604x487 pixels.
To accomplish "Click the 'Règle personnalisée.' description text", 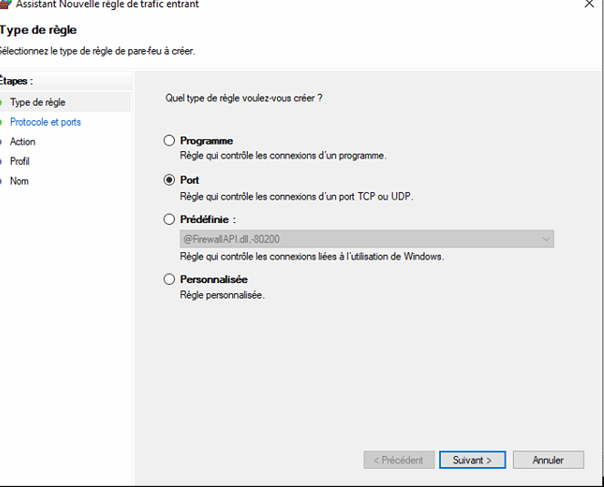I will tap(222, 296).
